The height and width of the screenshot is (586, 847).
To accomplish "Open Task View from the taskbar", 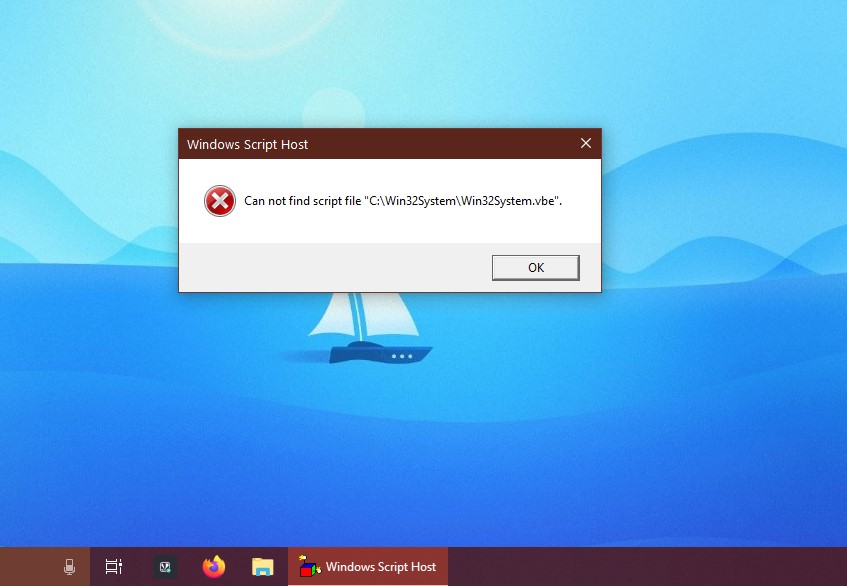I will point(113,567).
